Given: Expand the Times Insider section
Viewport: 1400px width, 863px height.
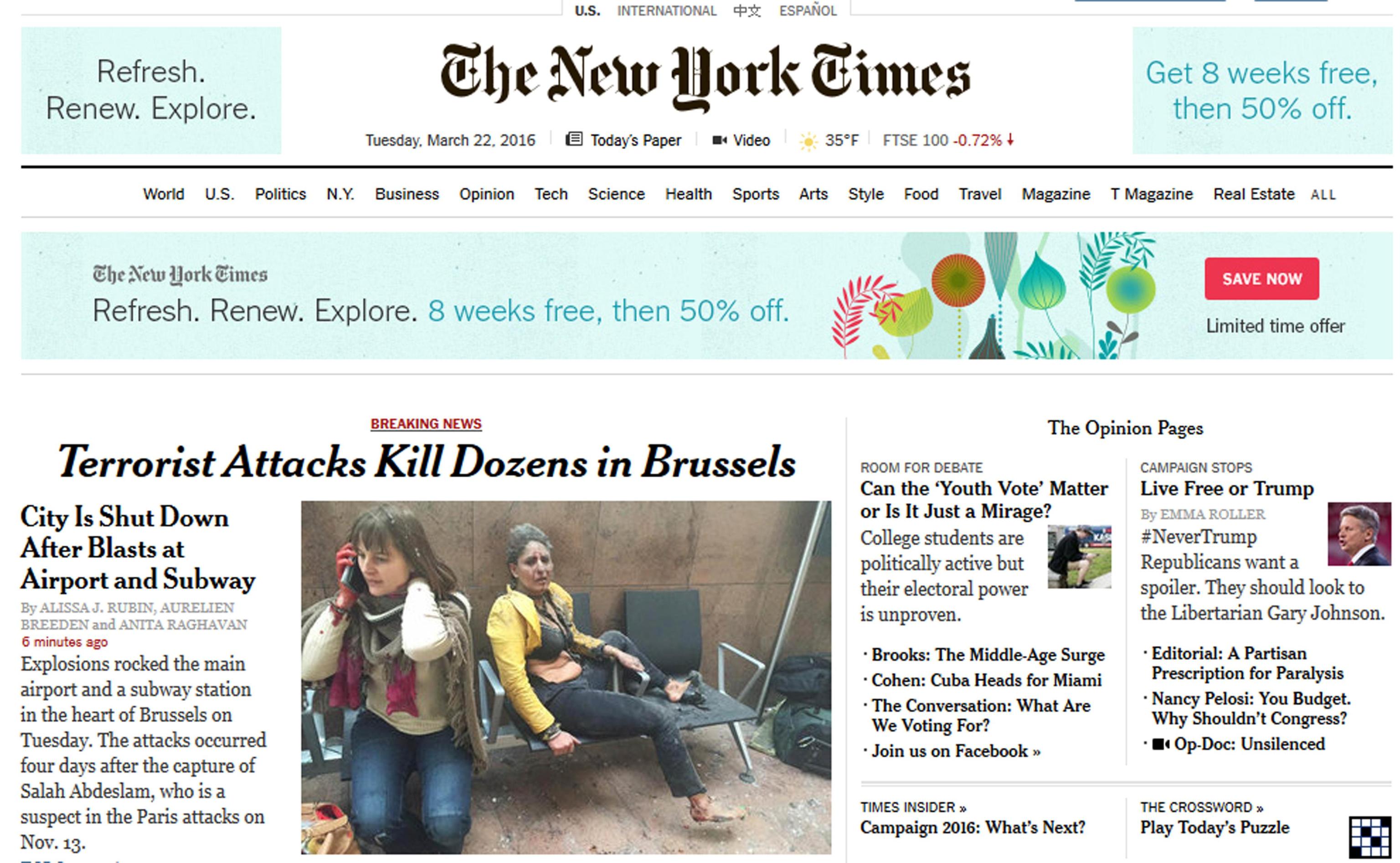Looking at the screenshot, I should coord(913,807).
